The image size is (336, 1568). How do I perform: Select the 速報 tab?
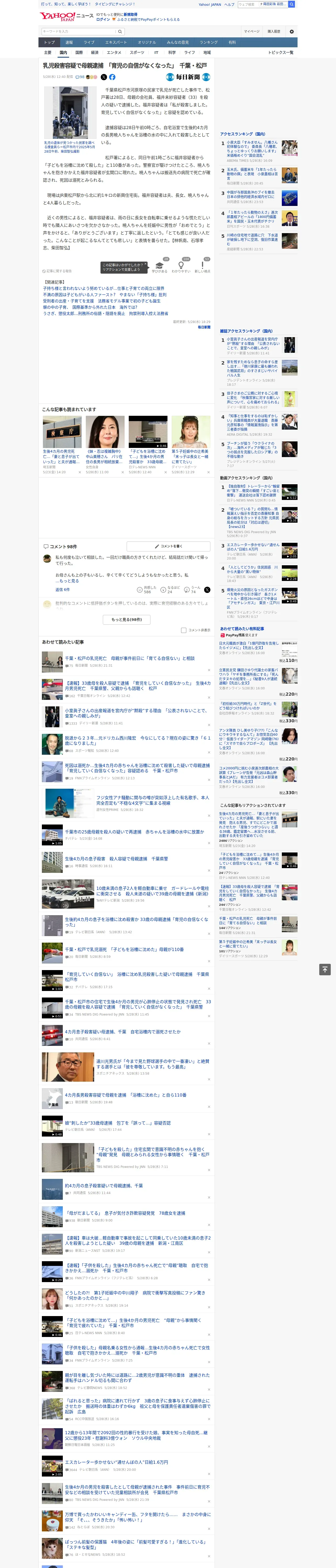coord(69,42)
